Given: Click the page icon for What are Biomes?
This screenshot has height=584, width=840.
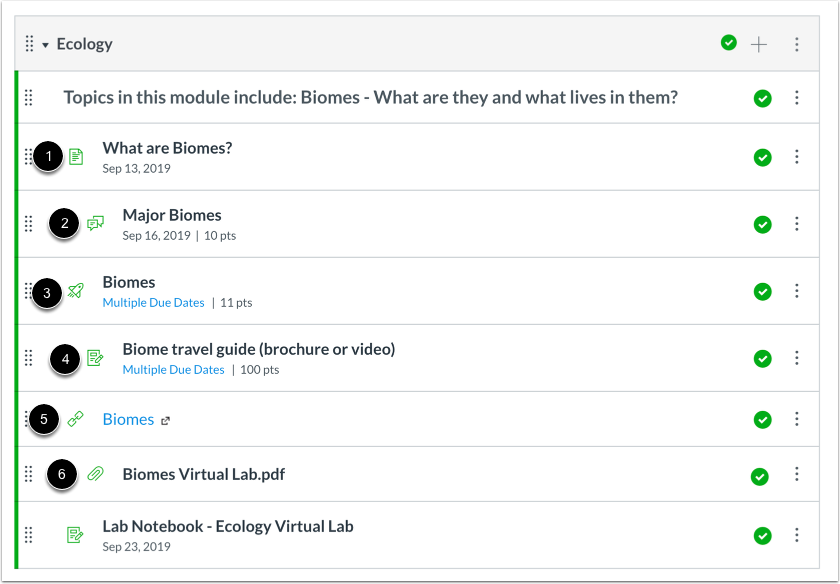Looking at the screenshot, I should click(x=76, y=156).
